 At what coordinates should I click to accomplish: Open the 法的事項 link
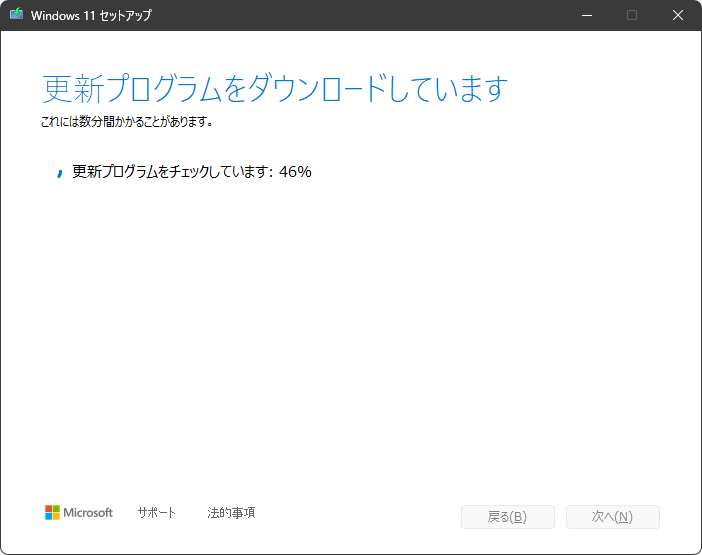[x=231, y=512]
